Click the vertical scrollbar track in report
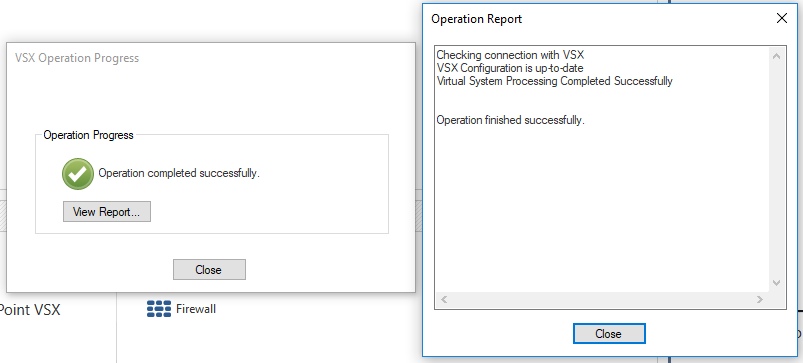This screenshot has height=363, width=803. (776, 169)
